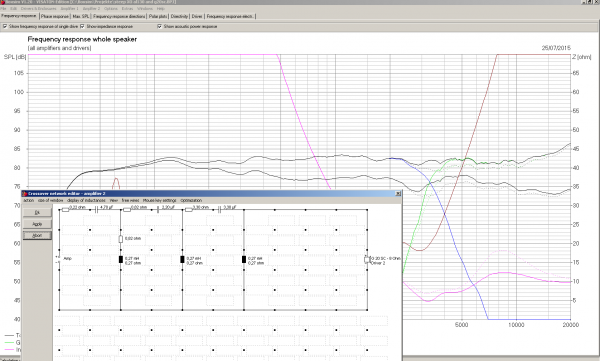The height and width of the screenshot is (361, 600).
Task: Click the SPL [dB] axis label
Action: click(15, 57)
